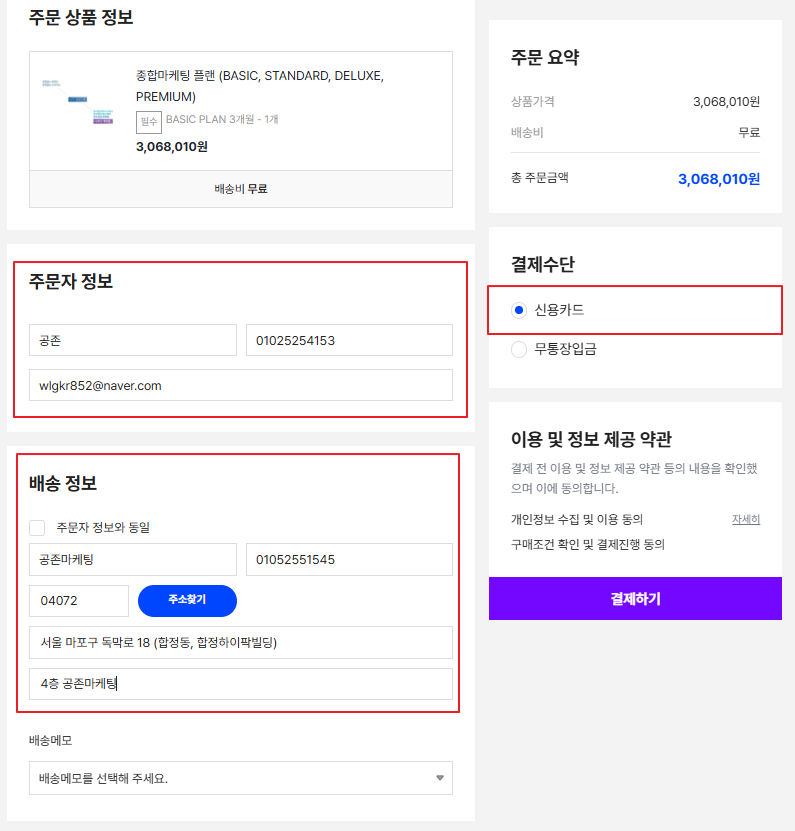This screenshot has height=831, width=795.
Task: Click the orderer name field 공존
Action: (x=133, y=340)
